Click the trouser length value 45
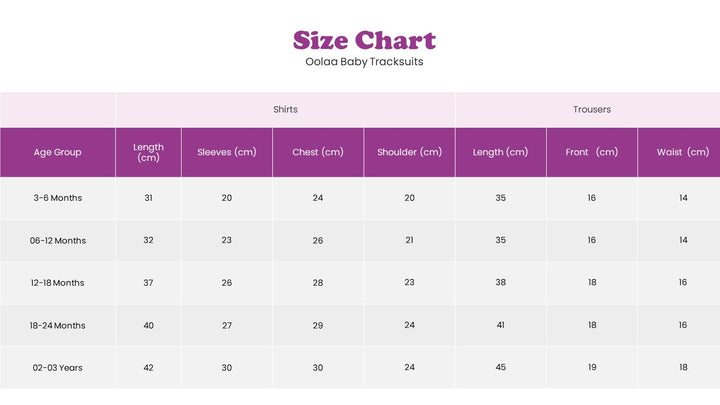This screenshot has width=720, height=405. point(500,368)
